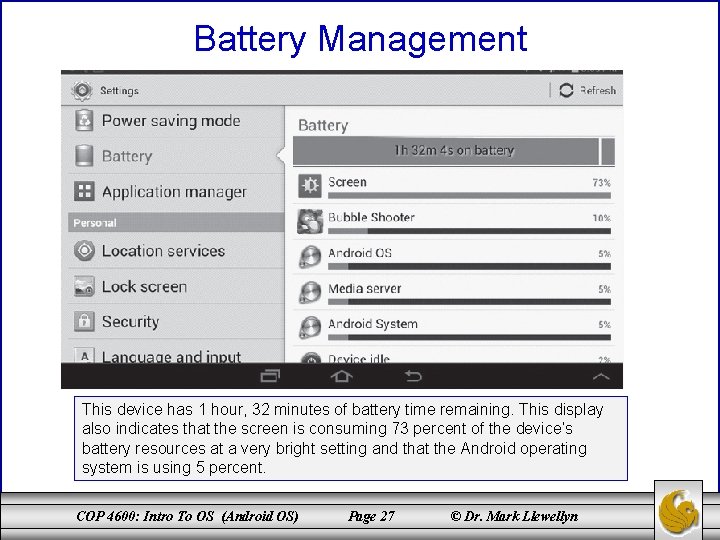Open Lock screen settings

click(x=144, y=287)
